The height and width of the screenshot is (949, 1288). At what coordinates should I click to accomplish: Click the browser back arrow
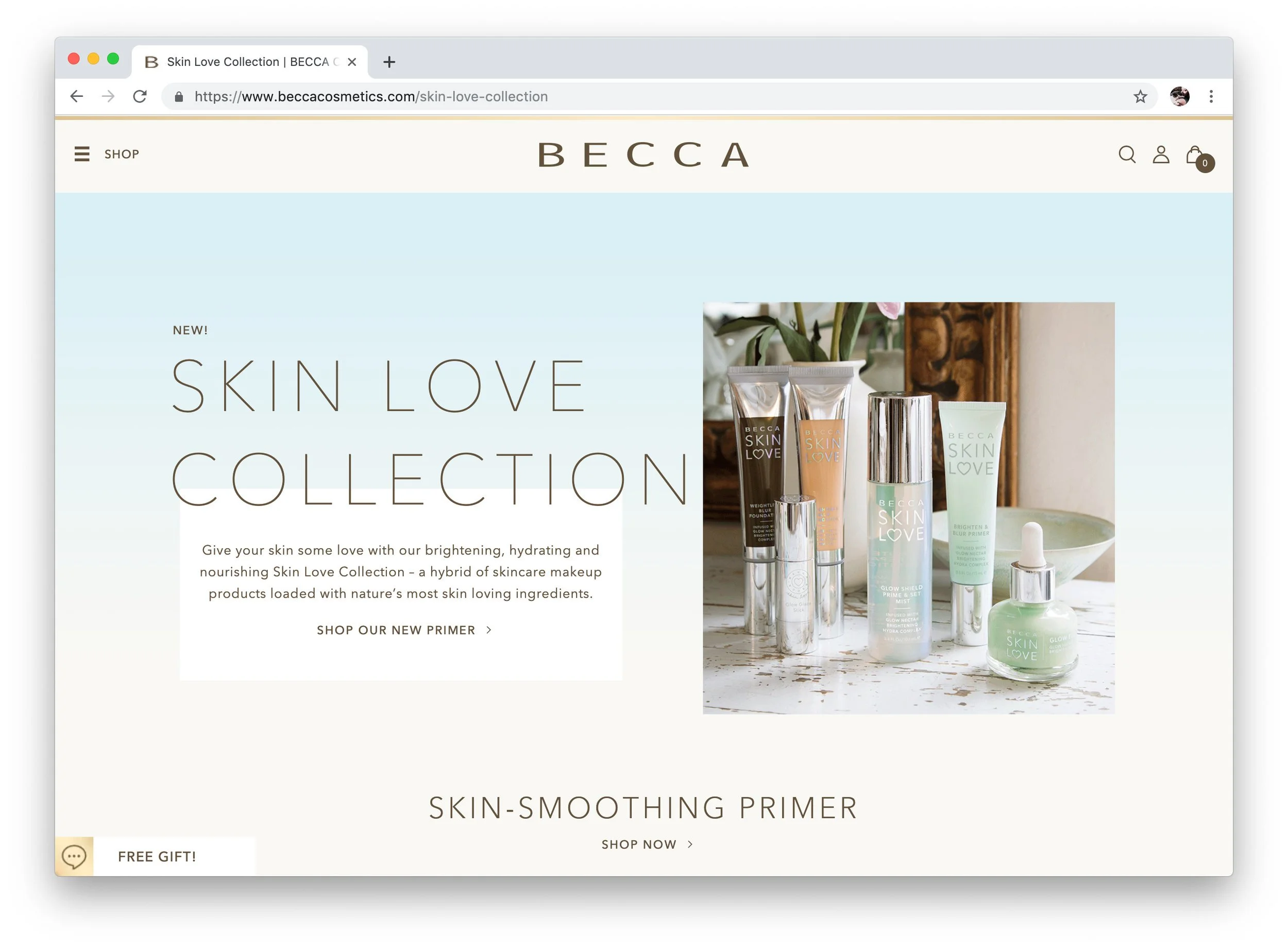point(76,96)
